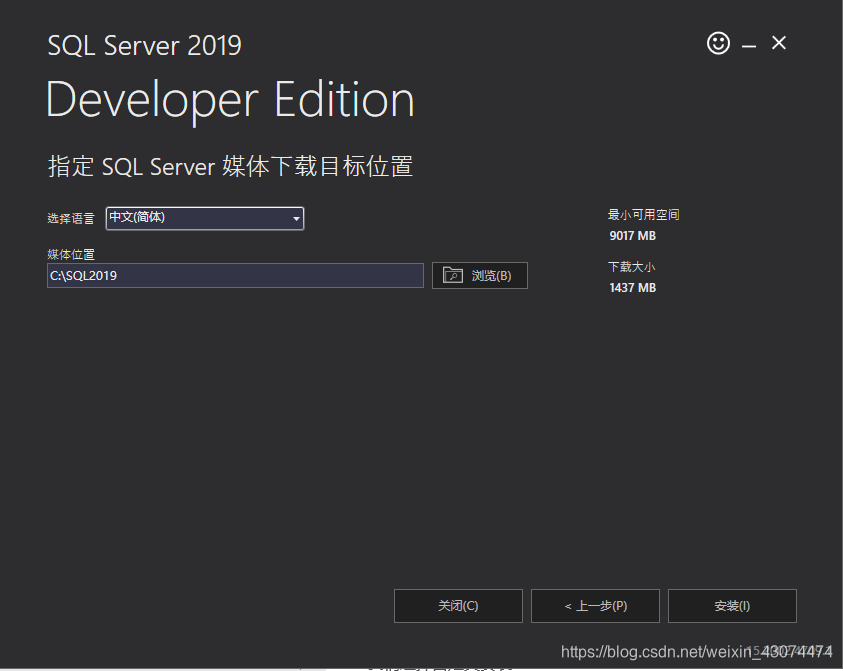This screenshot has width=843, height=671.
Task: Click the 下载大小 label
Action: [631, 267]
